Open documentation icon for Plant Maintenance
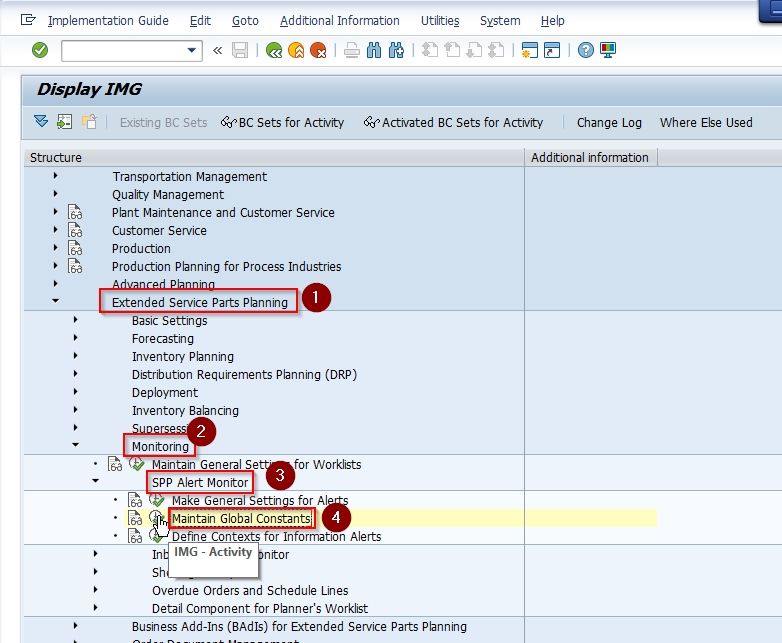 click(x=75, y=213)
